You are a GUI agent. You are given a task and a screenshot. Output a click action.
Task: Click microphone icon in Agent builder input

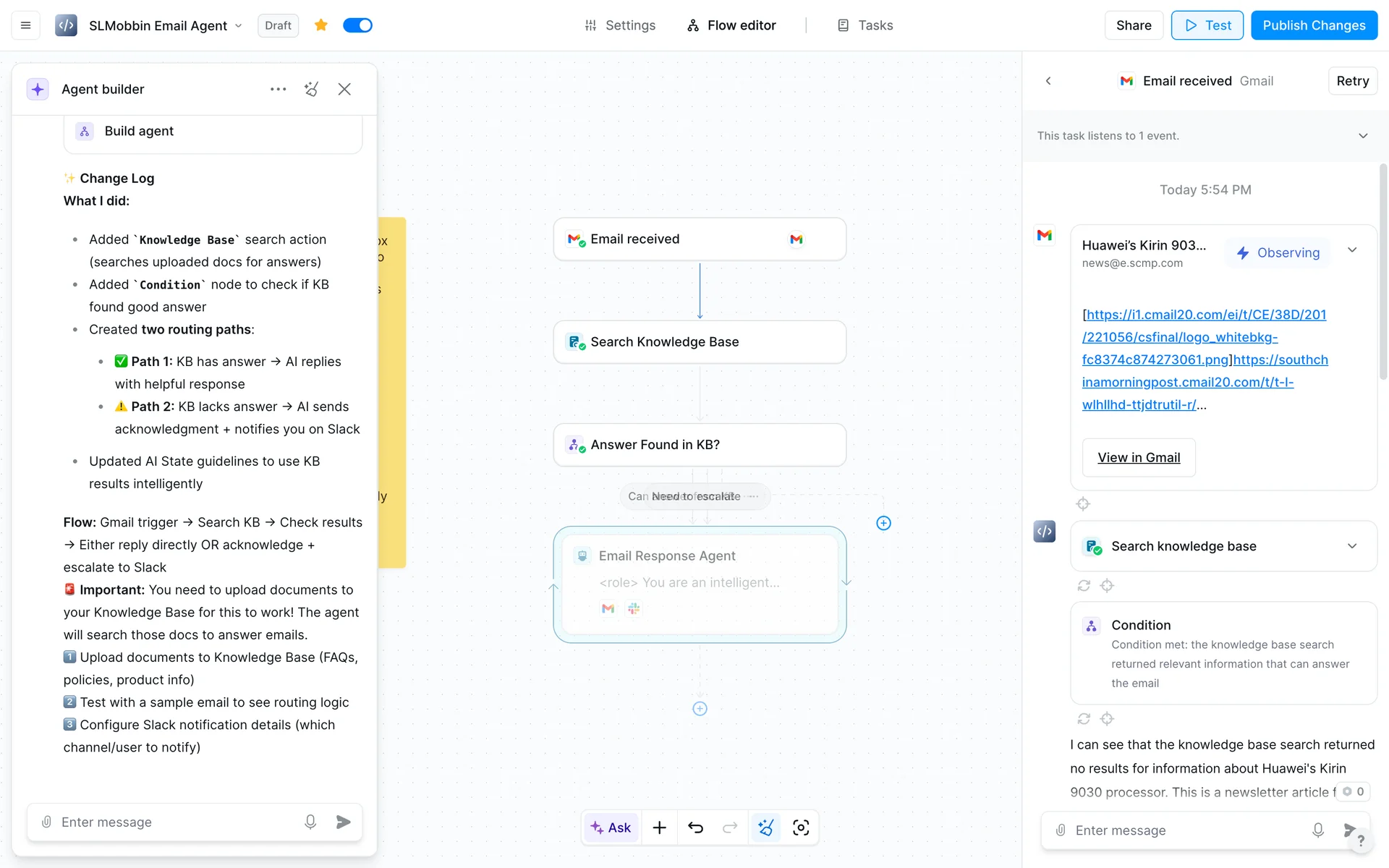(310, 822)
